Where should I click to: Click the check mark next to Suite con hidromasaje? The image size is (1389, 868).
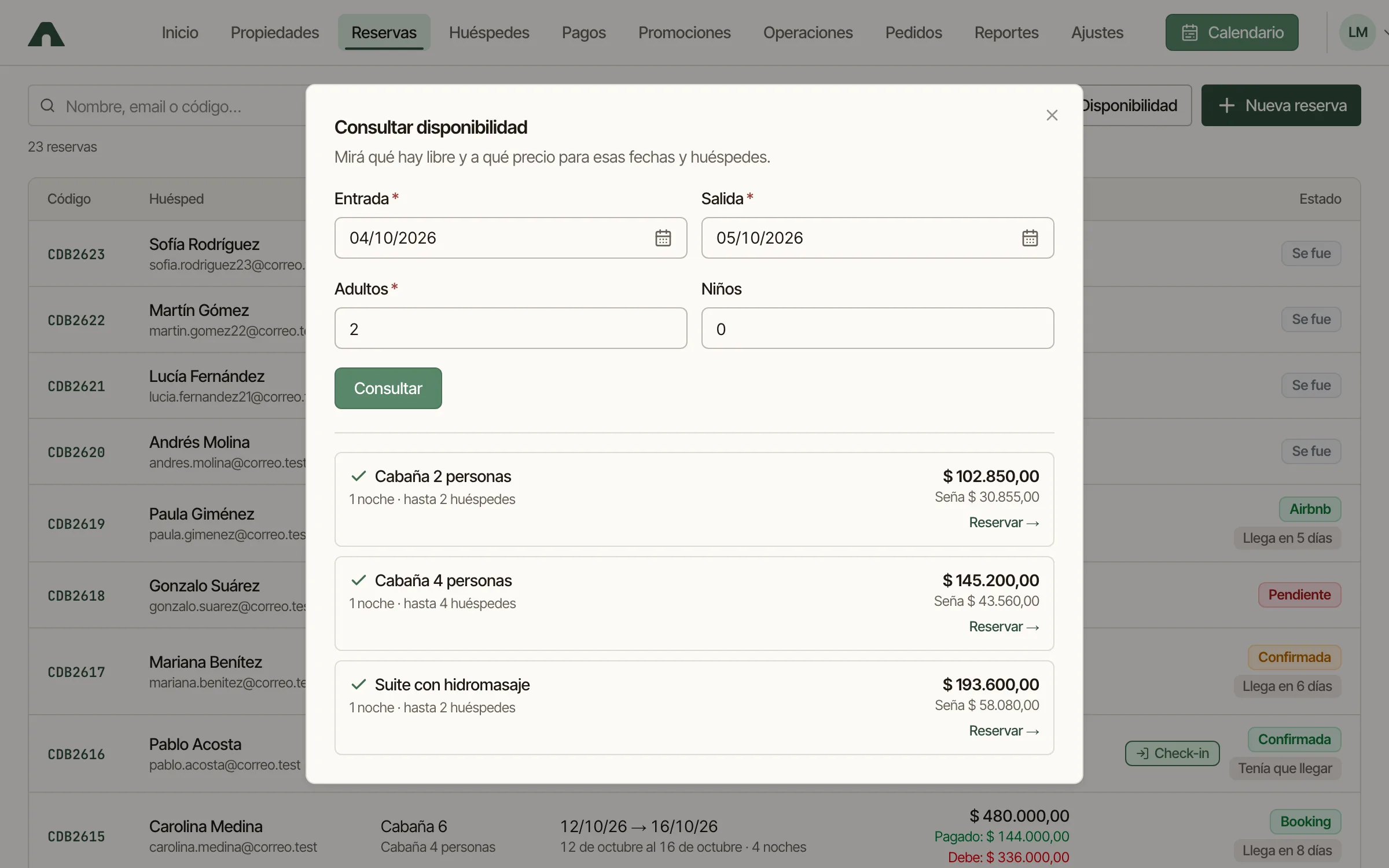pos(359,685)
